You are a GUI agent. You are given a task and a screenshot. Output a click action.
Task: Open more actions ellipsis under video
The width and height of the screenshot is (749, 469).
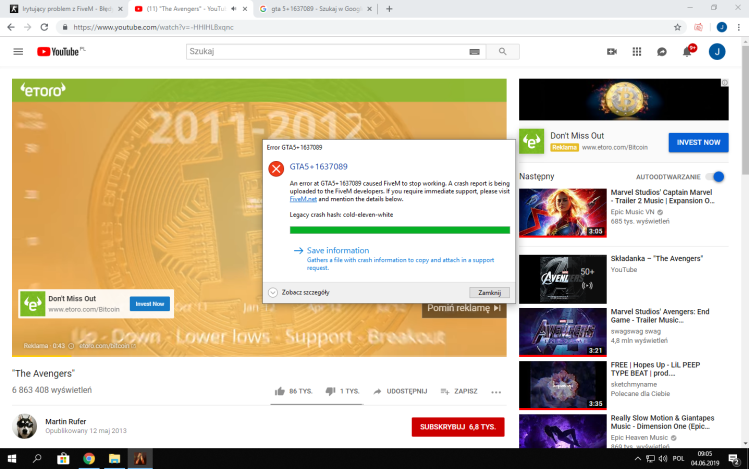[x=496, y=392]
